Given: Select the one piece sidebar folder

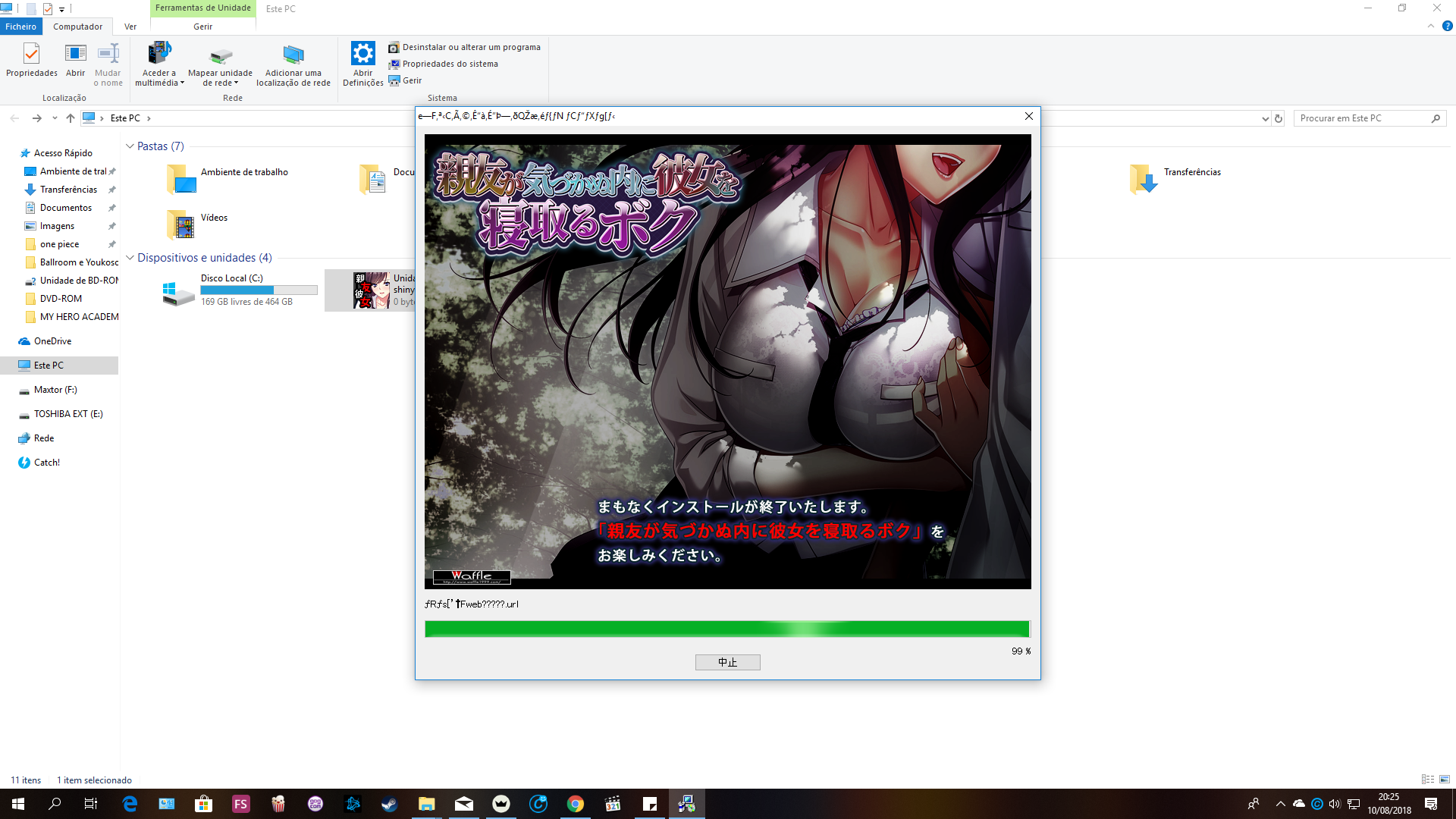Looking at the screenshot, I should coord(59,244).
